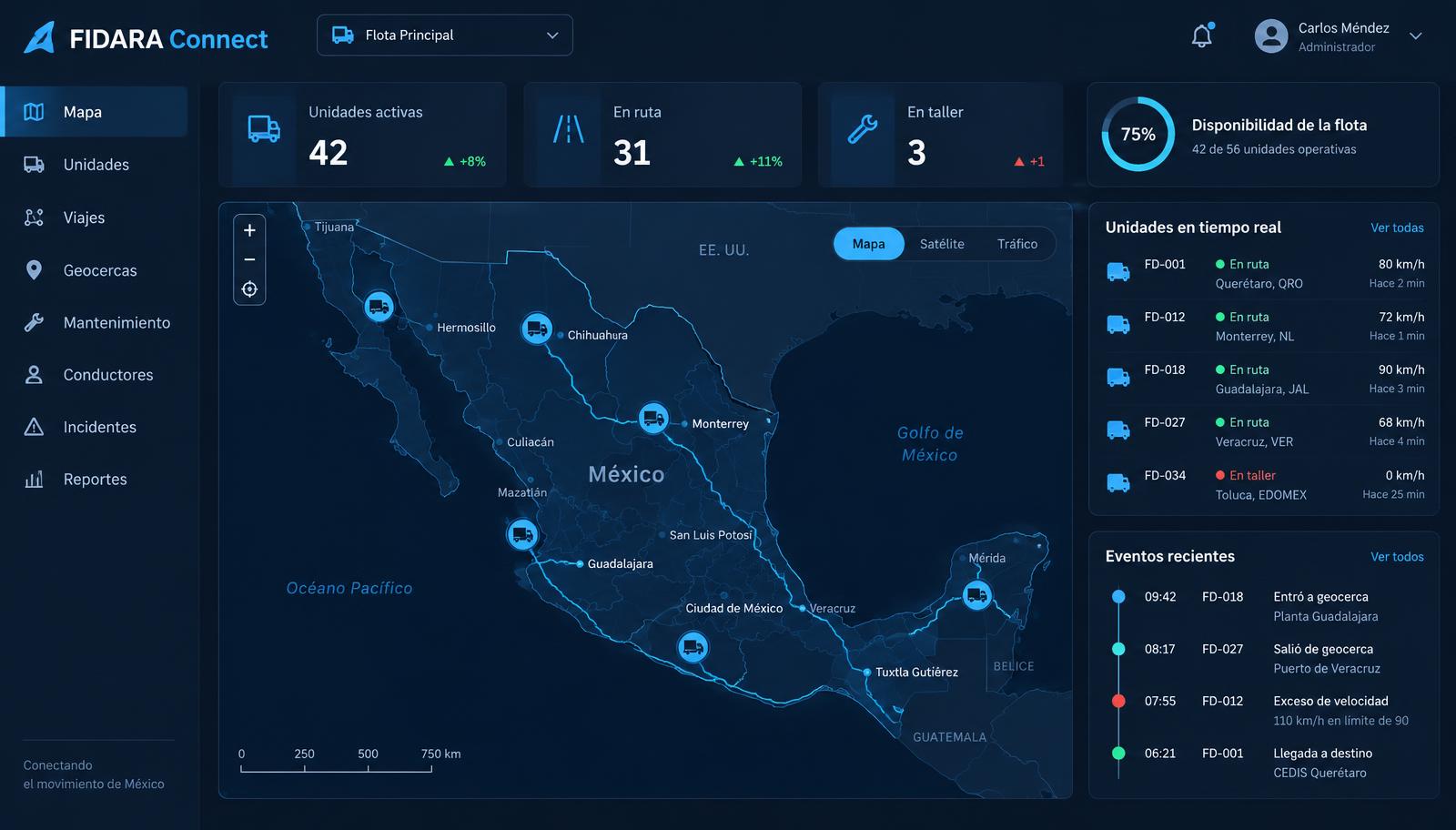Open Viajes in the sidebar
Image resolution: width=1456 pixels, height=830 pixels.
coord(96,218)
